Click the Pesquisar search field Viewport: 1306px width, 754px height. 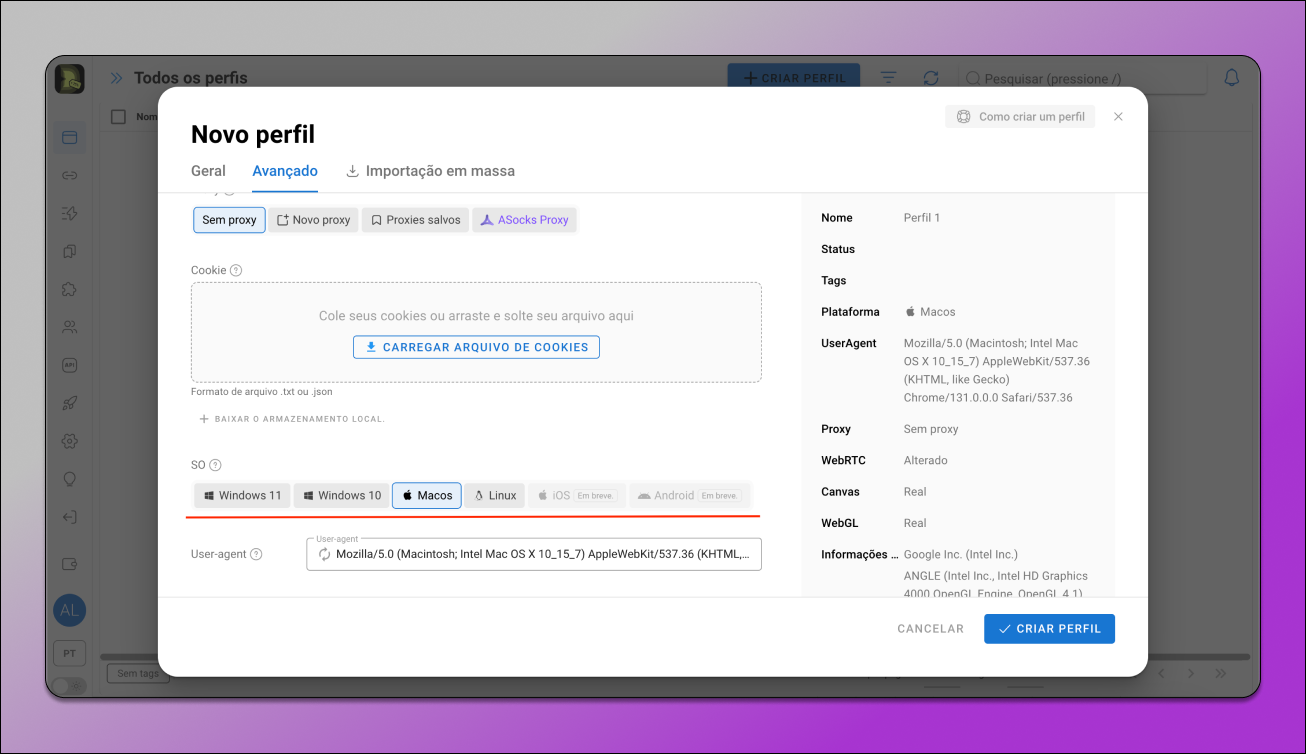pos(1082,78)
